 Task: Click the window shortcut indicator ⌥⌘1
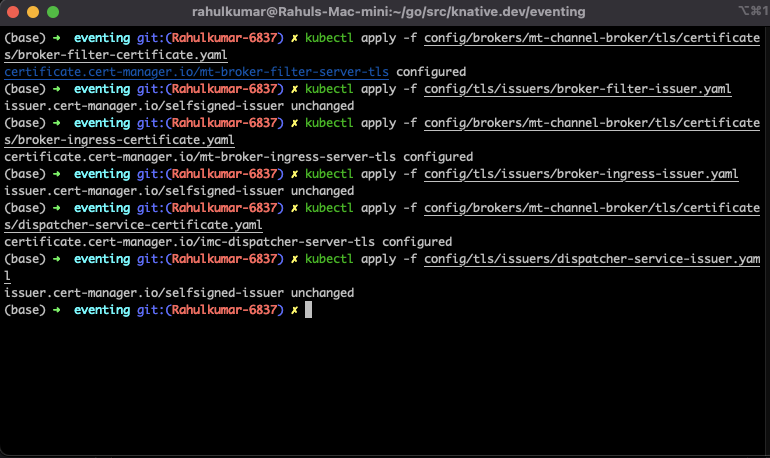click(753, 10)
